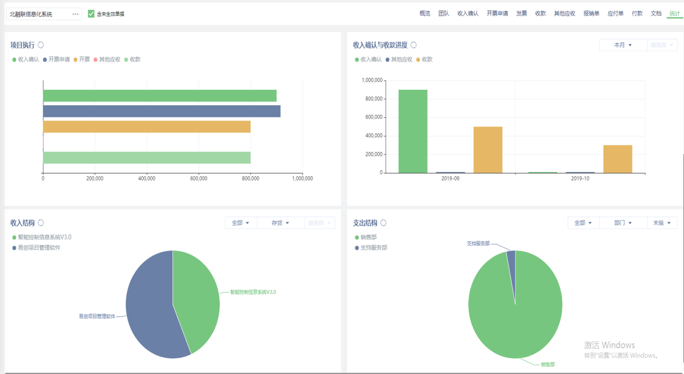
Task: Click the orange 开票 horizontal bar
Action: pos(147,127)
